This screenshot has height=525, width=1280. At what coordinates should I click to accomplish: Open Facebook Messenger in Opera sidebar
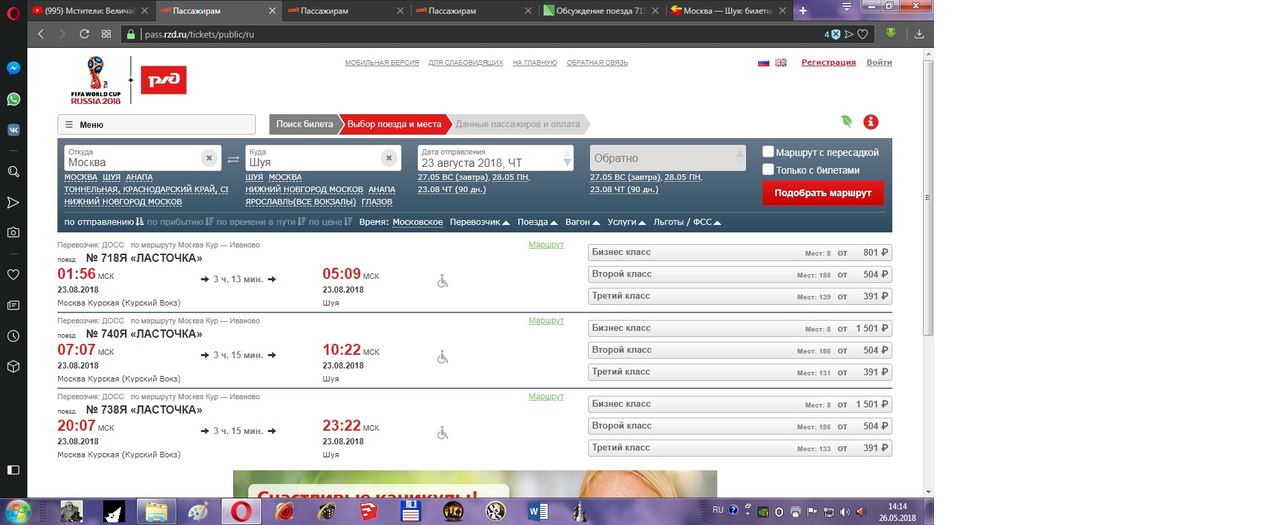[x=14, y=69]
